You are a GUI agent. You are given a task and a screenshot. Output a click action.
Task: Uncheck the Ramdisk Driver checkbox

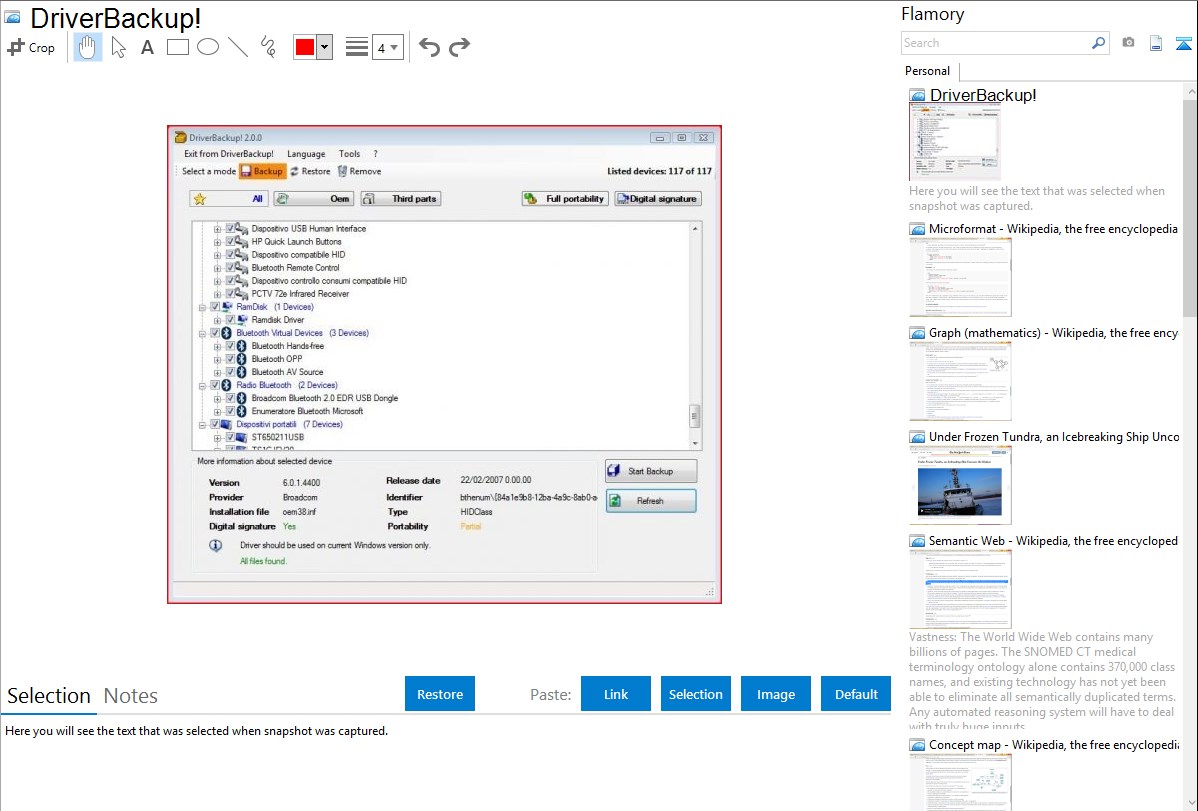(230, 320)
